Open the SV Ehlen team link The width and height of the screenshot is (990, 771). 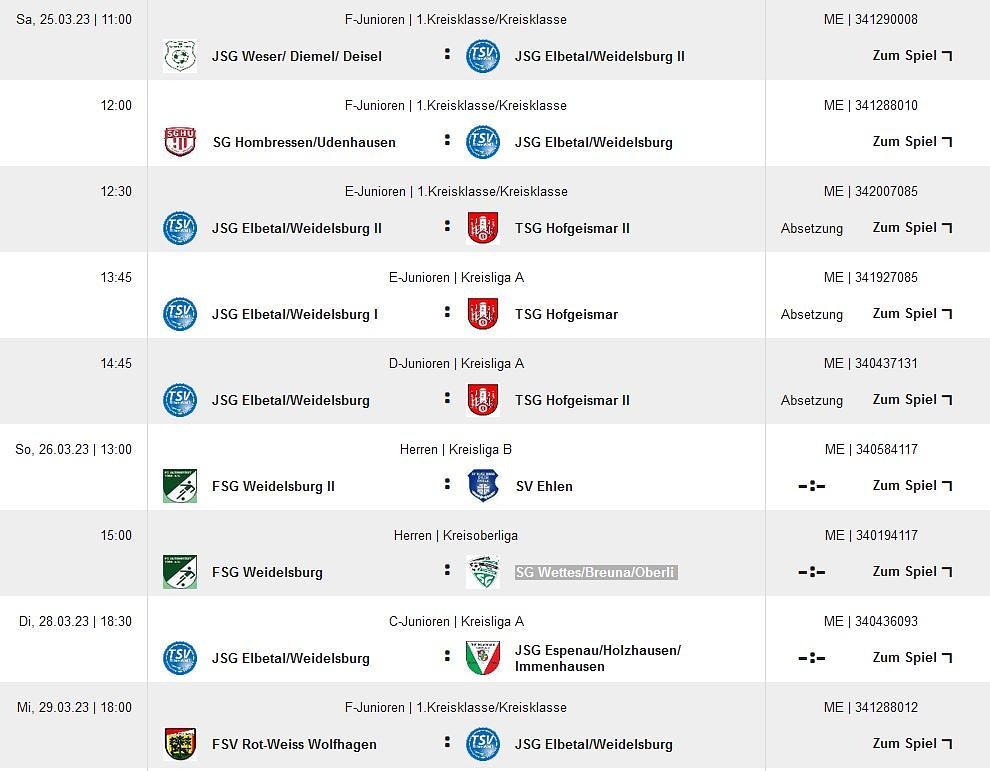click(x=544, y=487)
